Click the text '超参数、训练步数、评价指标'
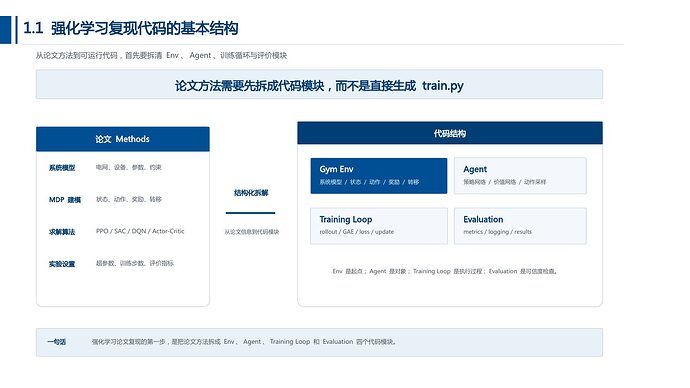 [x=135, y=263]
